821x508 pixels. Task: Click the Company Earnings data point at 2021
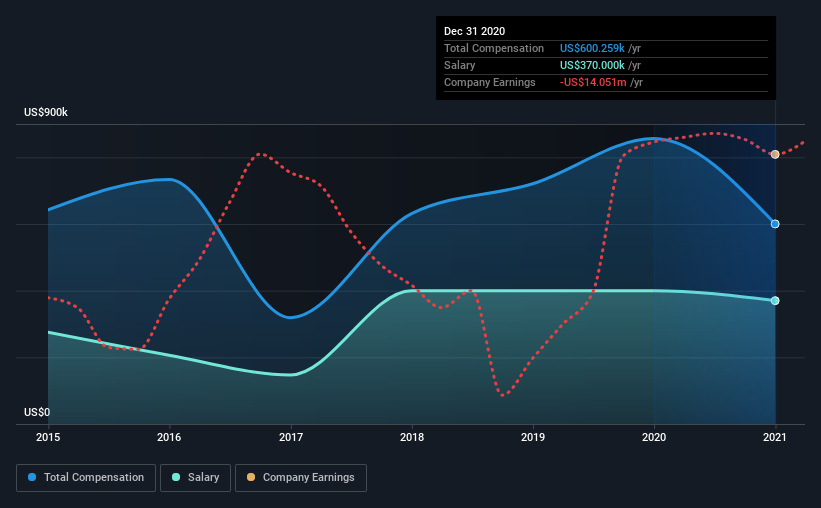coord(775,154)
